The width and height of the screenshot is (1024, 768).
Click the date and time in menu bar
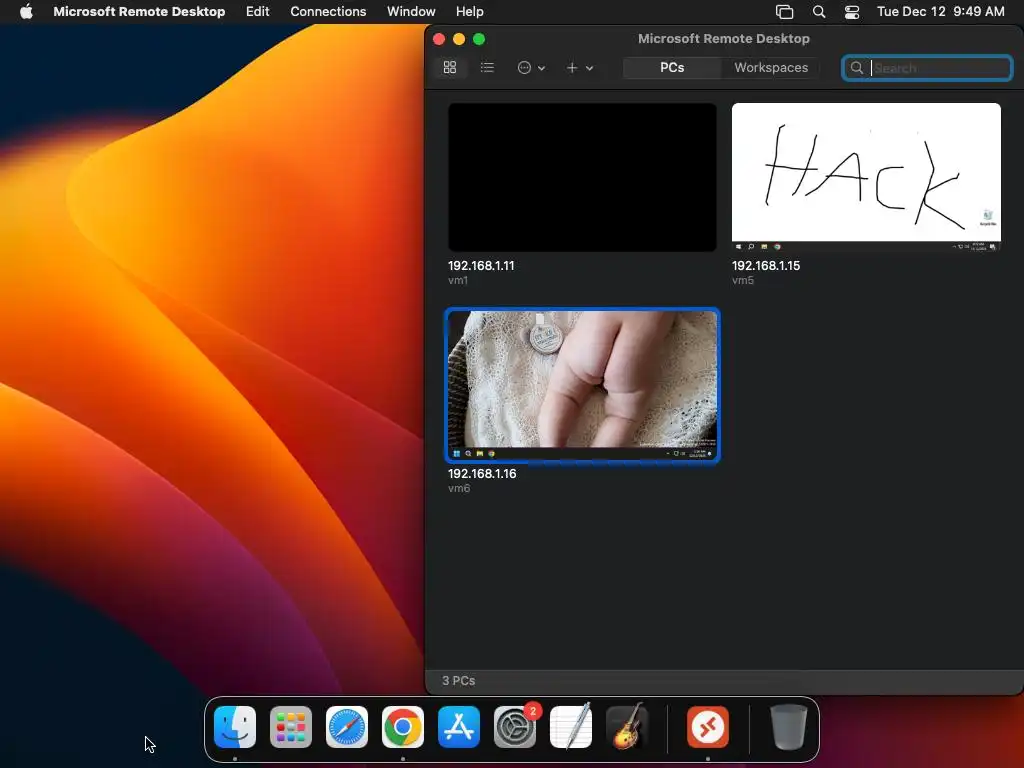[940, 11]
